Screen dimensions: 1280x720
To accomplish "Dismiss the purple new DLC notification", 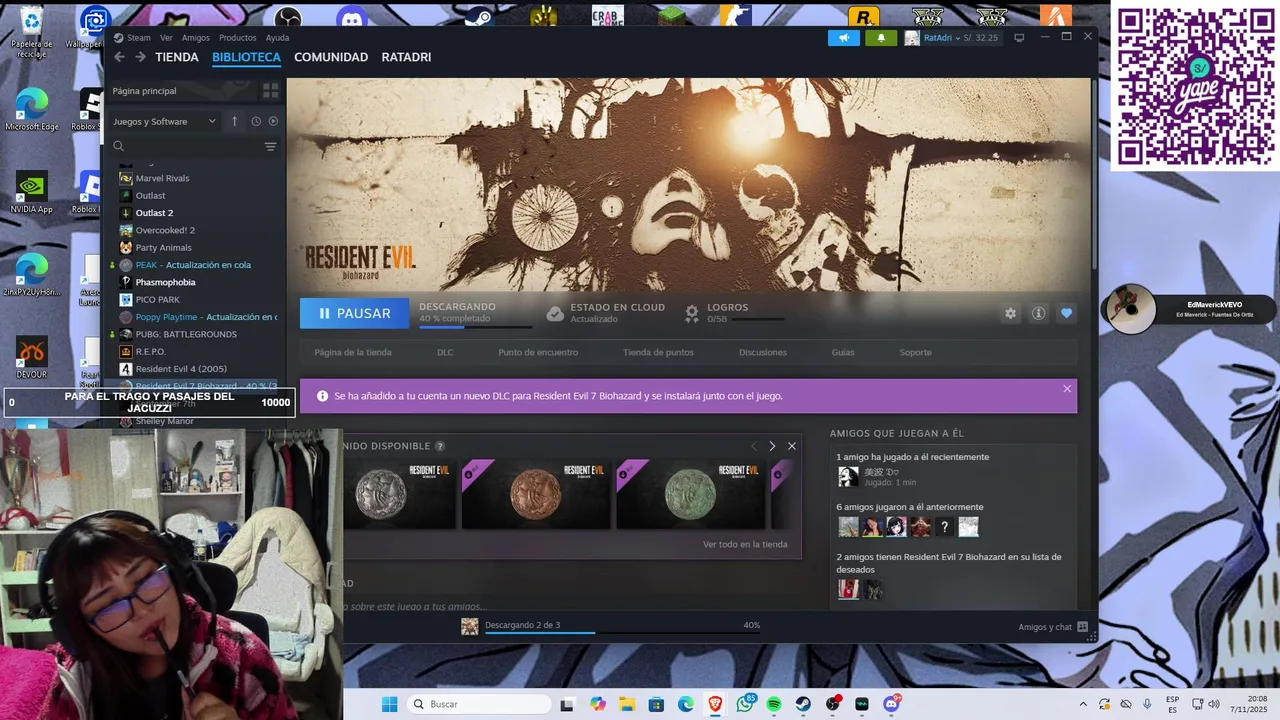I will coord(1067,389).
